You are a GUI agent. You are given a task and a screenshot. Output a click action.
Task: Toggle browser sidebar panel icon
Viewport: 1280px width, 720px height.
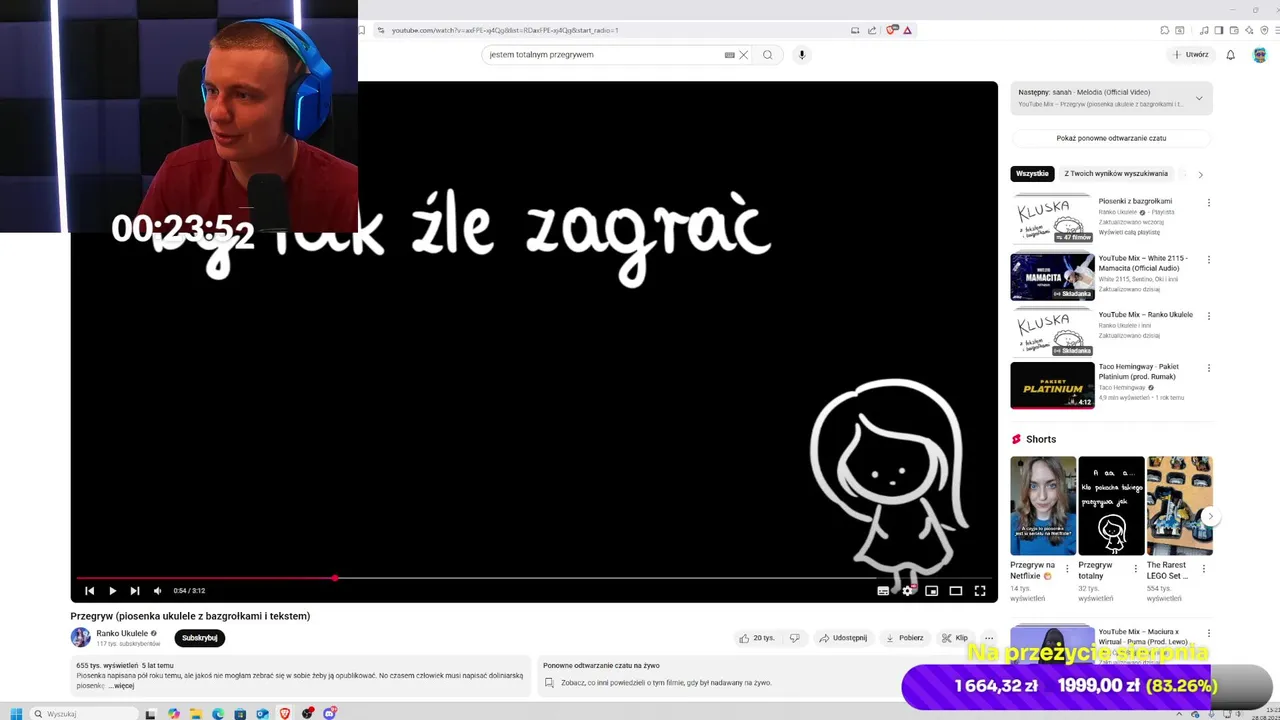tap(1218, 30)
